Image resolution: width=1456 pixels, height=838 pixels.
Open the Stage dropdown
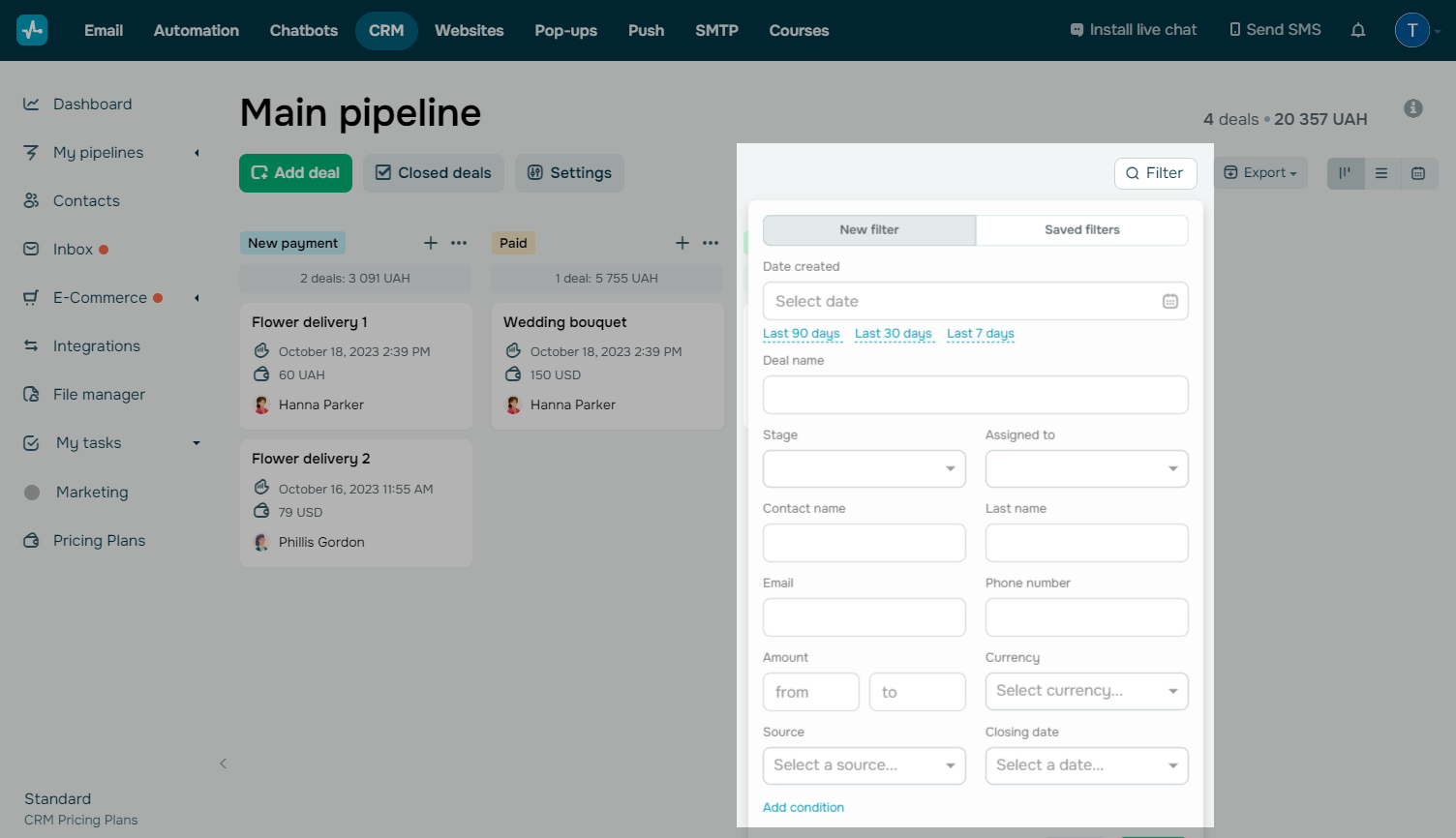[x=864, y=468]
